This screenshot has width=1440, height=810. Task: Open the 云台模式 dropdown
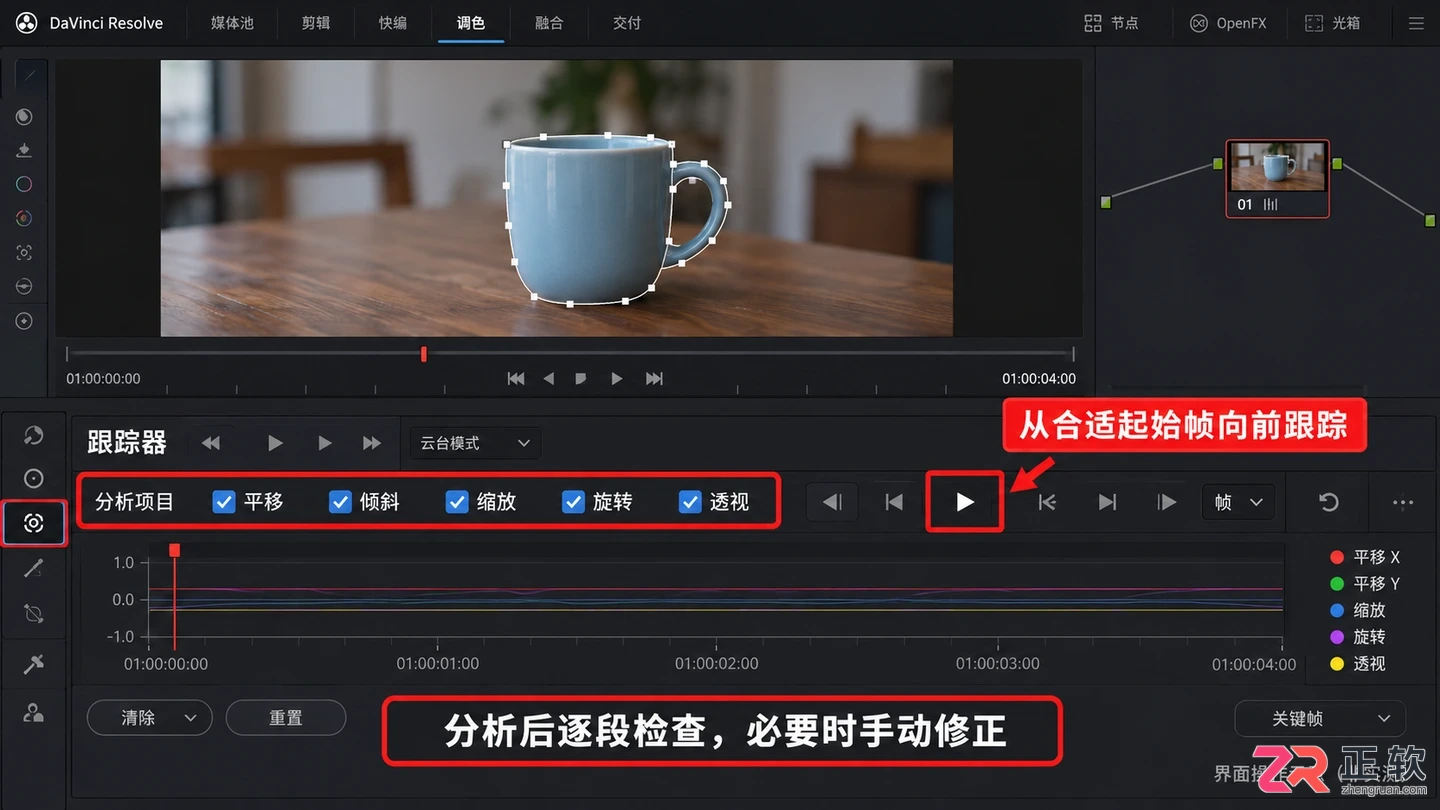475,443
